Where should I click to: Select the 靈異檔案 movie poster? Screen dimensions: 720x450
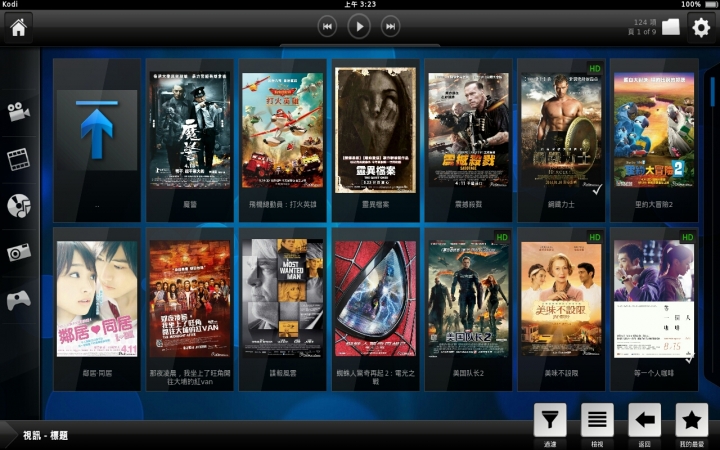click(x=376, y=130)
